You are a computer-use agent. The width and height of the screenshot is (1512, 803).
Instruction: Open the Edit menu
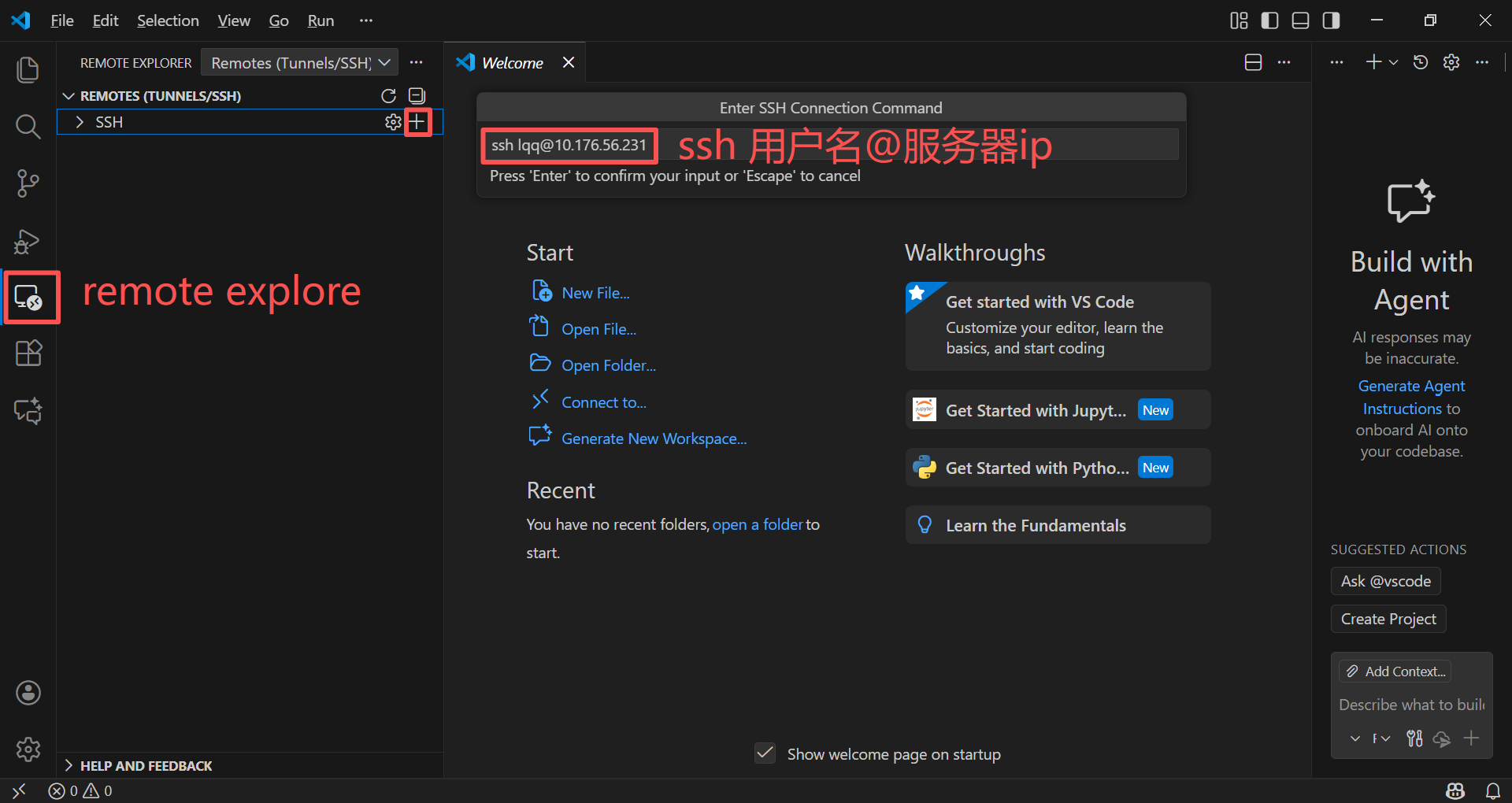(x=106, y=20)
